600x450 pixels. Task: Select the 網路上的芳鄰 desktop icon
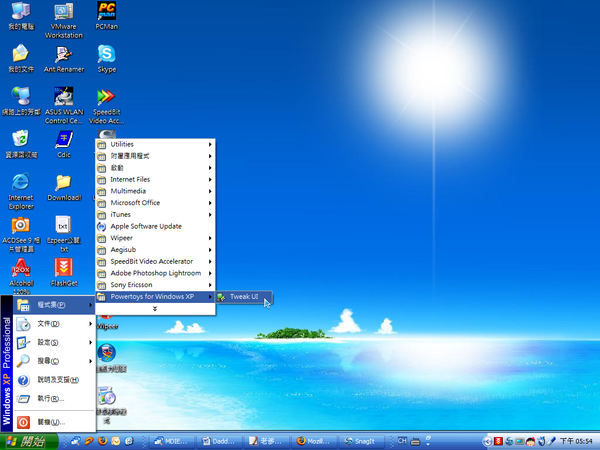pyautogui.click(x=21, y=101)
